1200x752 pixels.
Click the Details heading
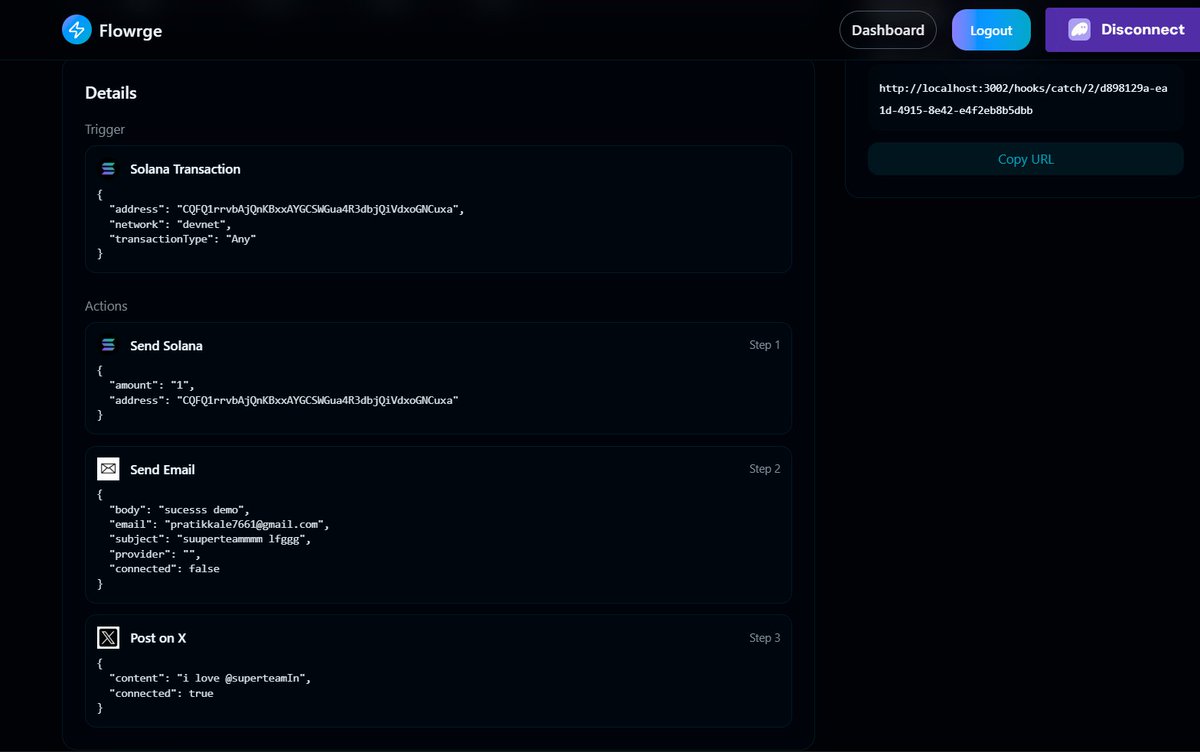click(111, 93)
